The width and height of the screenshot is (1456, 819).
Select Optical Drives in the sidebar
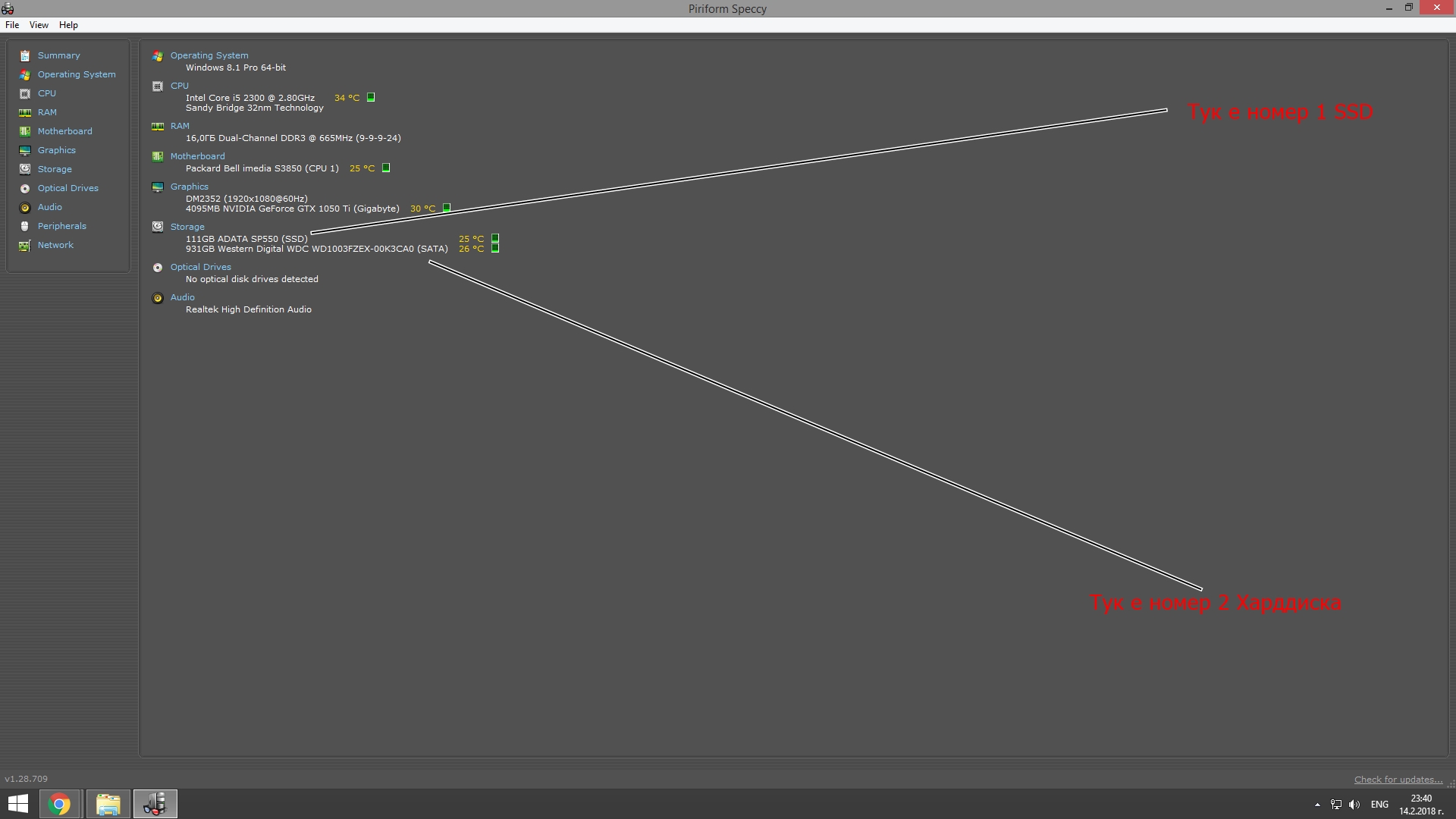(x=68, y=188)
